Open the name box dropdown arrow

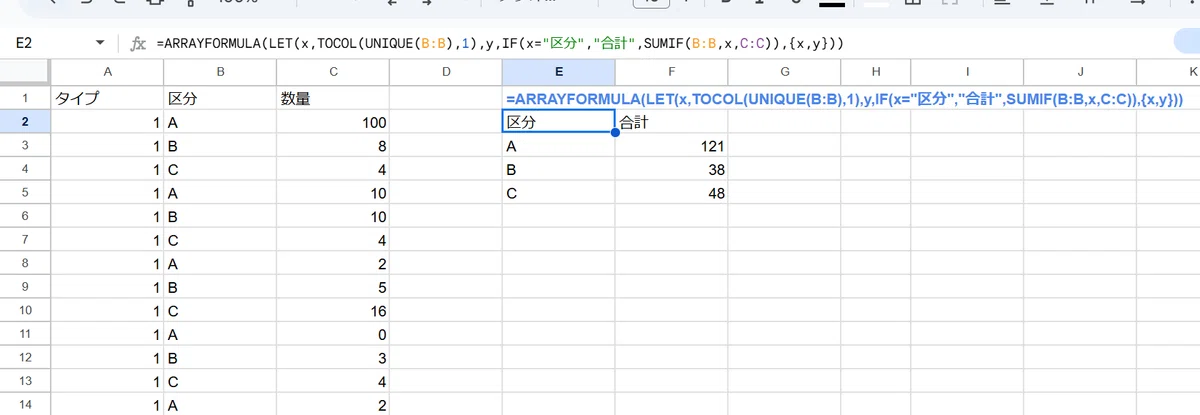99,44
